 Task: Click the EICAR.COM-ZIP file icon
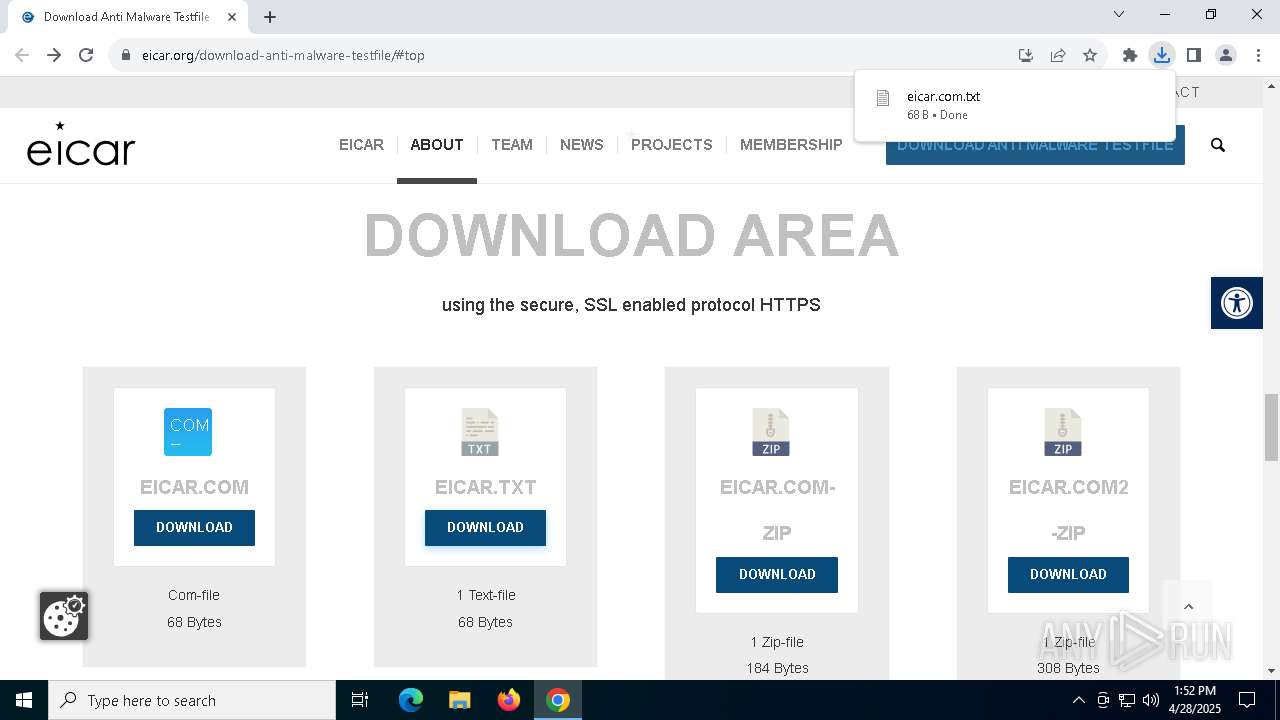point(771,432)
